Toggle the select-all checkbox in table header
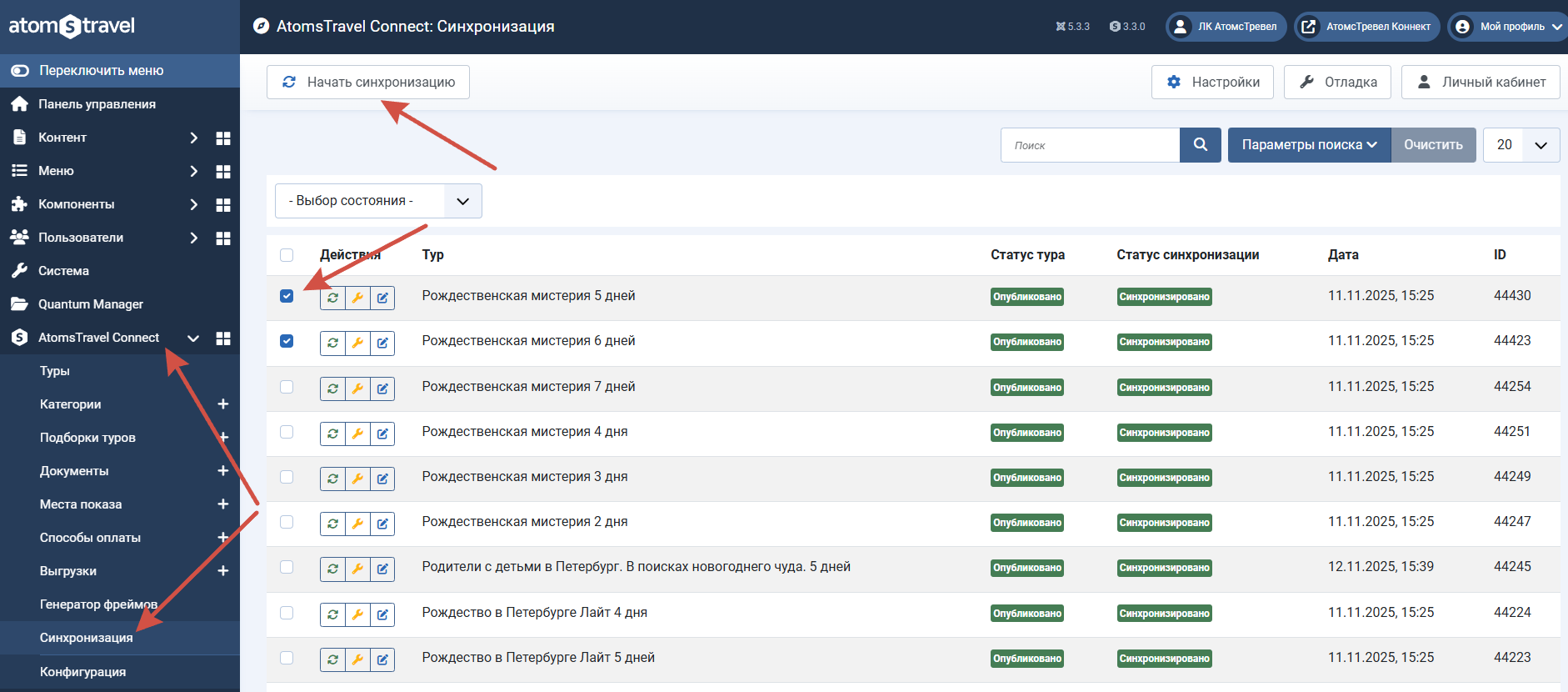This screenshot has width=1568, height=692. coord(287,255)
